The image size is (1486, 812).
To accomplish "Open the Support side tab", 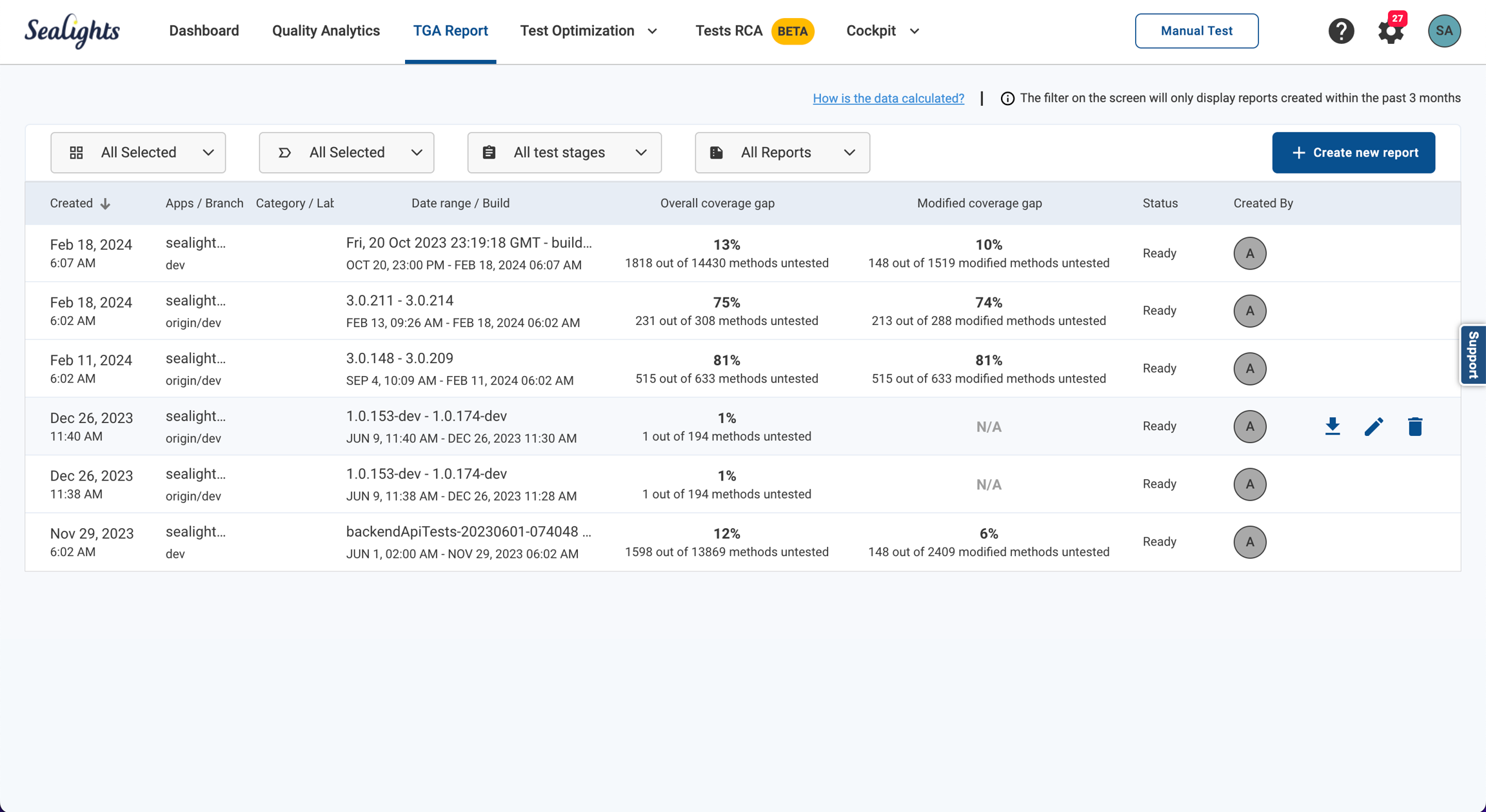I will (1473, 355).
